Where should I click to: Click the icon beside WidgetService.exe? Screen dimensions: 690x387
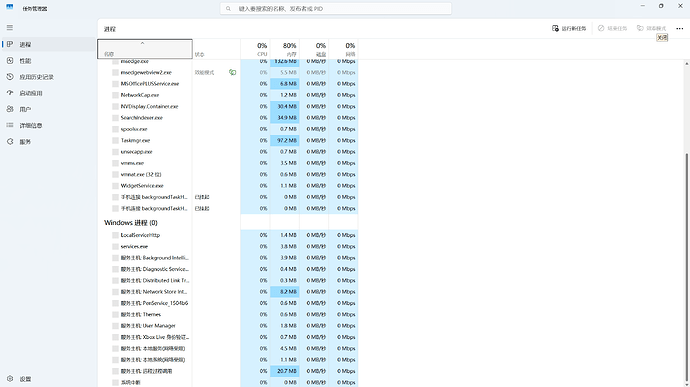(115, 186)
